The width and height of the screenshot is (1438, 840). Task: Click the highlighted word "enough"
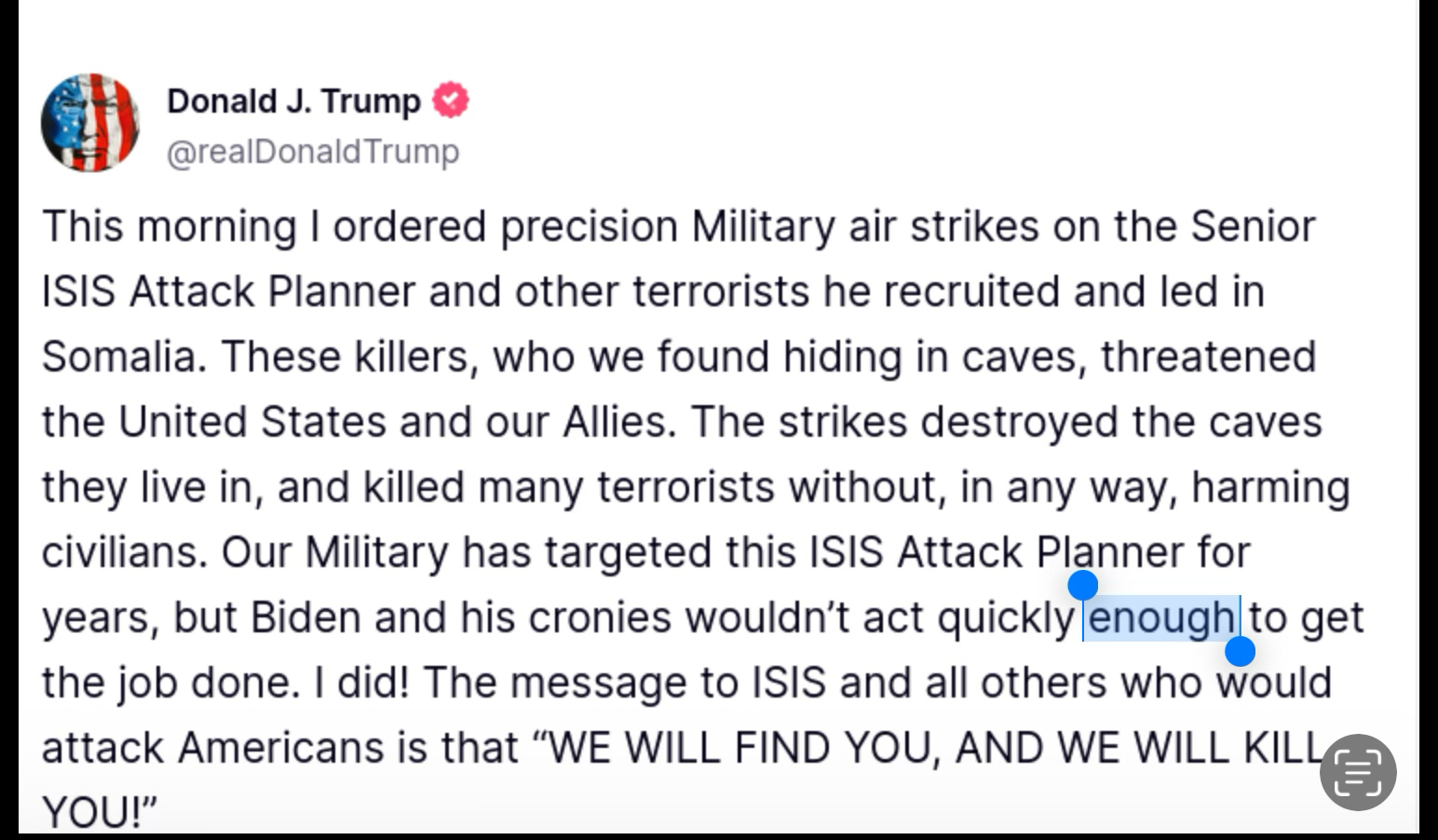(1160, 617)
